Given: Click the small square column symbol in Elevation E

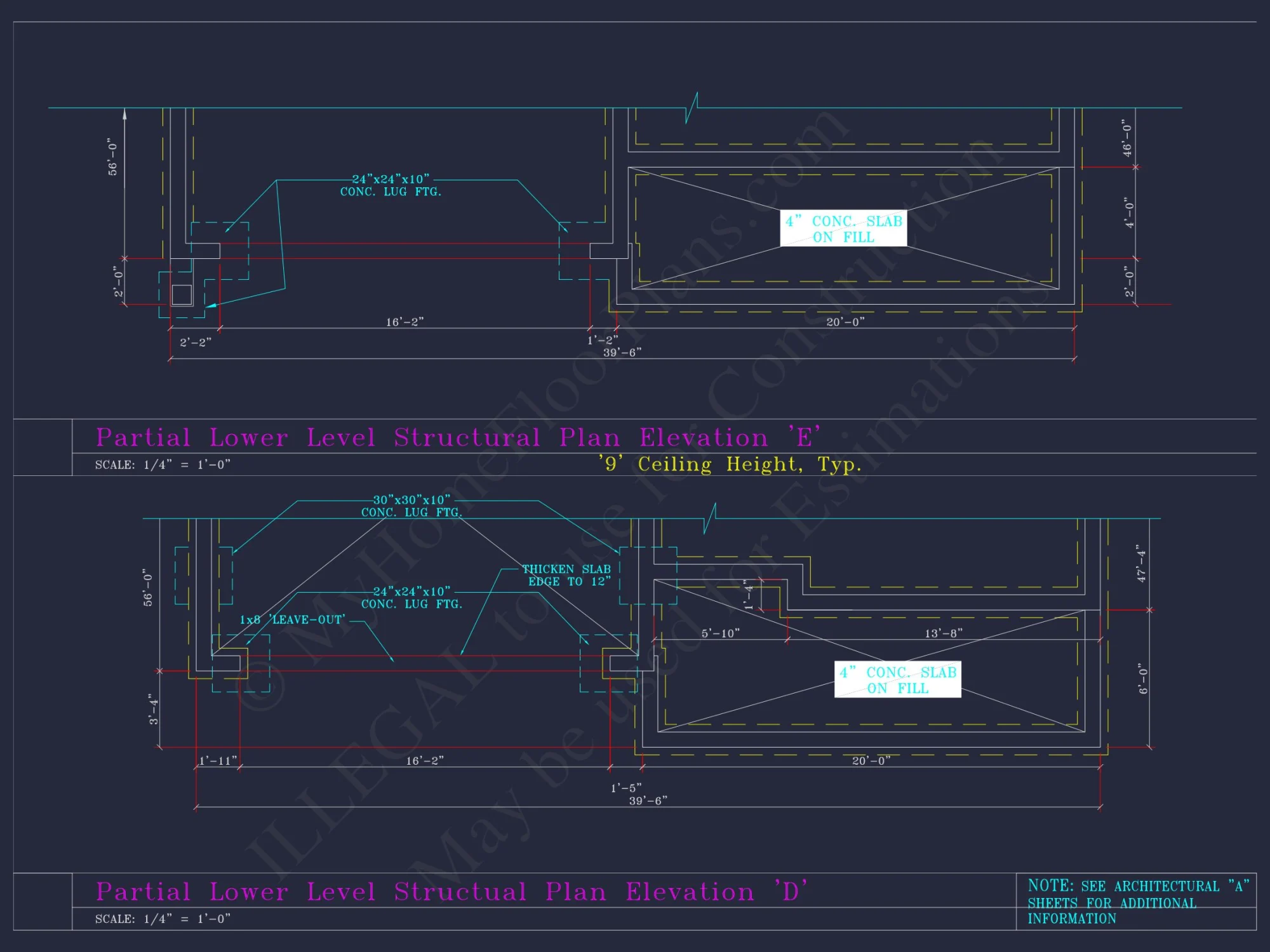Looking at the screenshot, I should coord(182,295).
